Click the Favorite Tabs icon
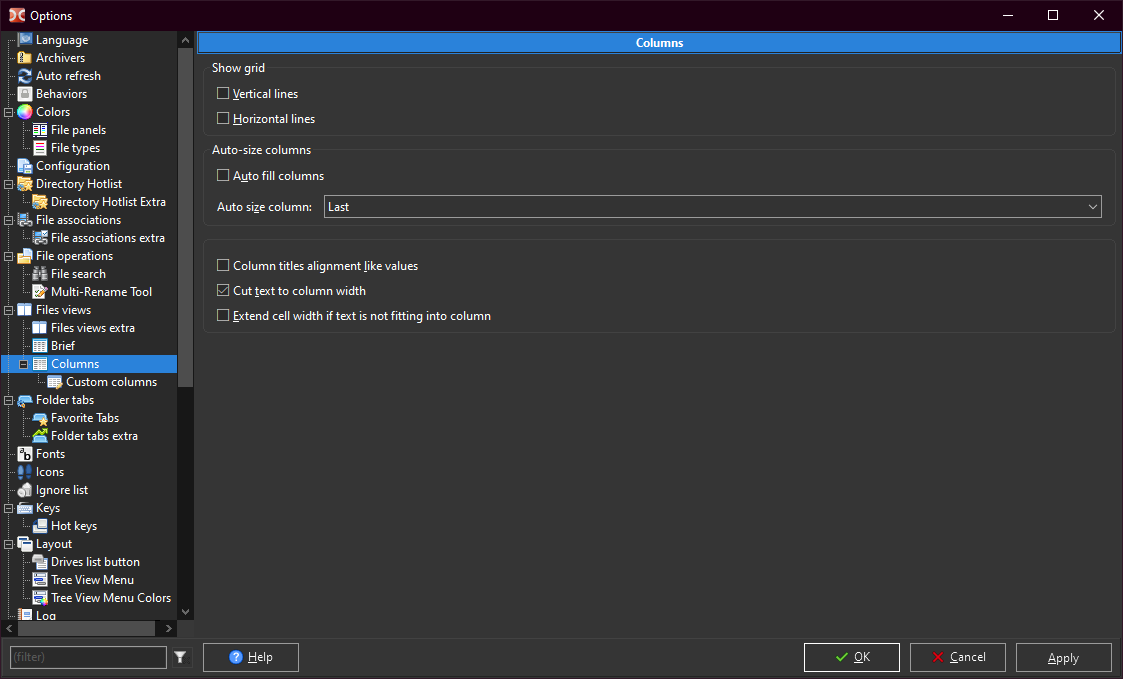 (x=40, y=418)
